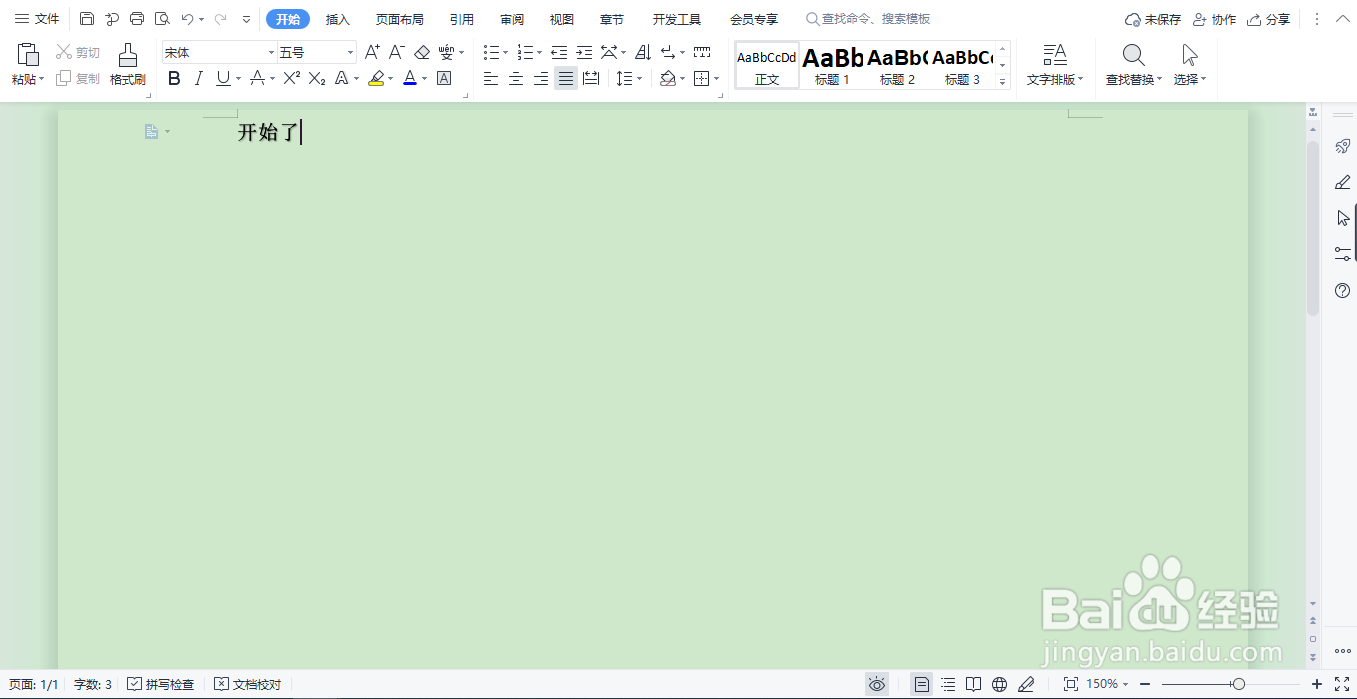Increase paragraph indent
Screen dimensions: 1357x699
click(x=584, y=52)
